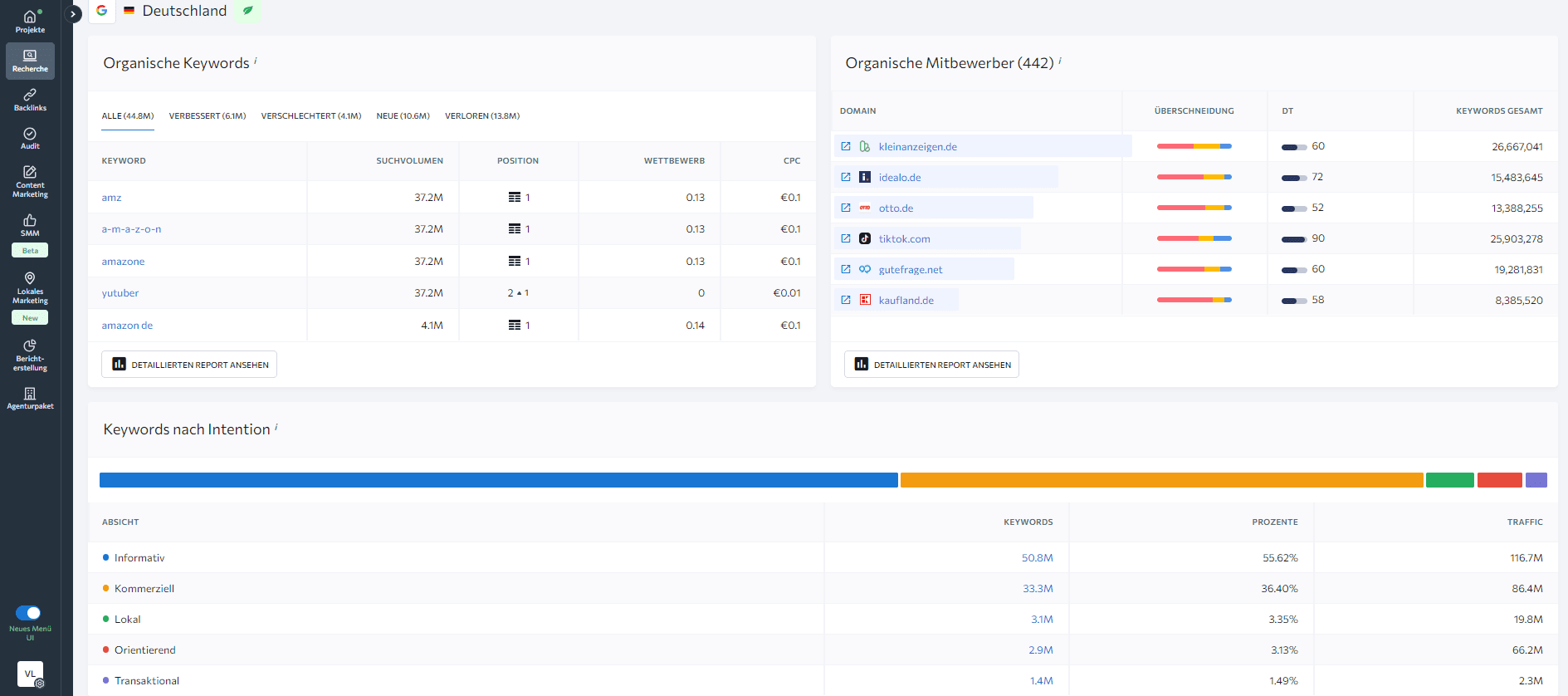
Task: Switch to NEUE (10.6M) tab
Action: (x=403, y=116)
